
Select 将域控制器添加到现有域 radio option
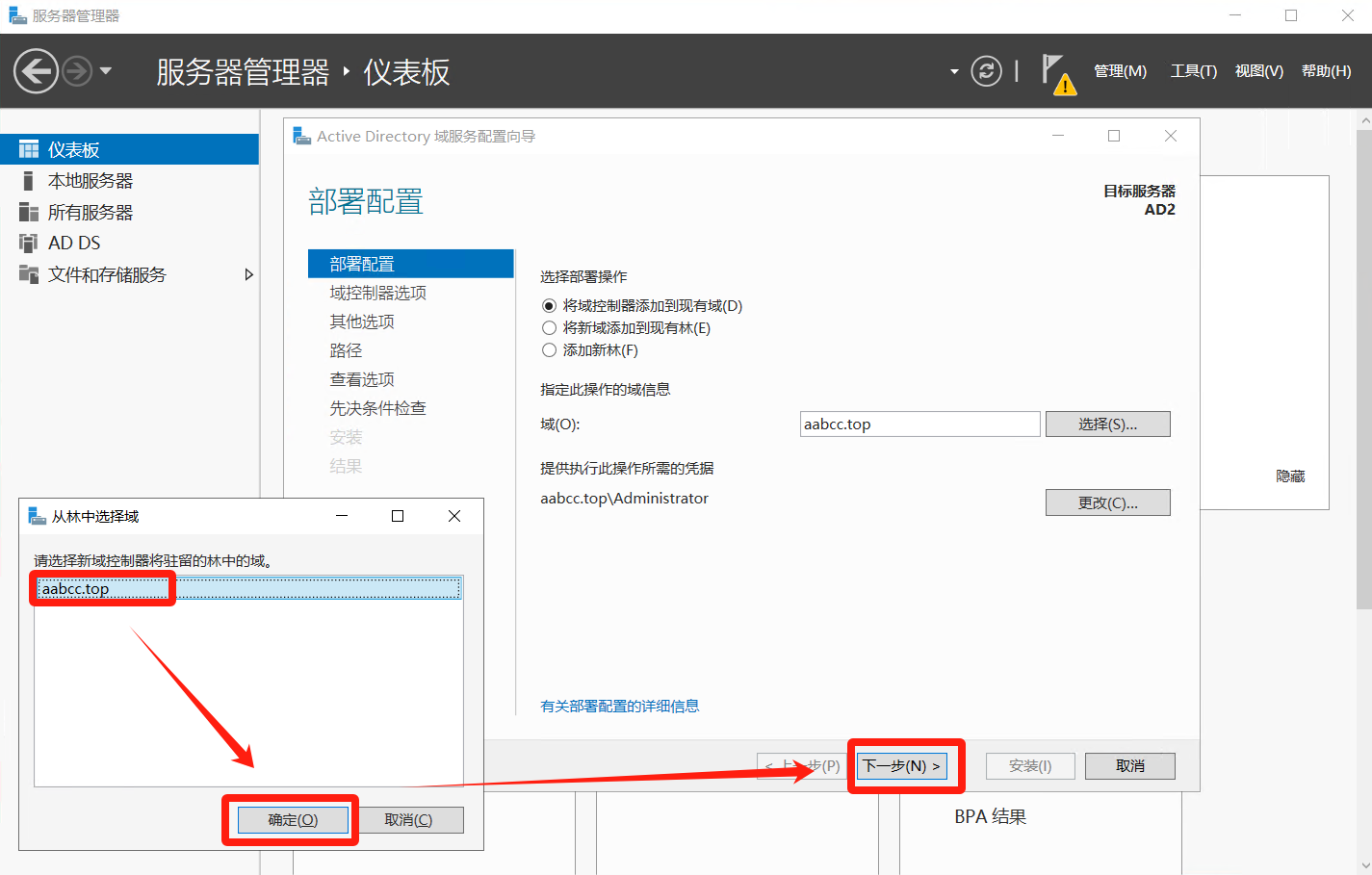point(550,306)
